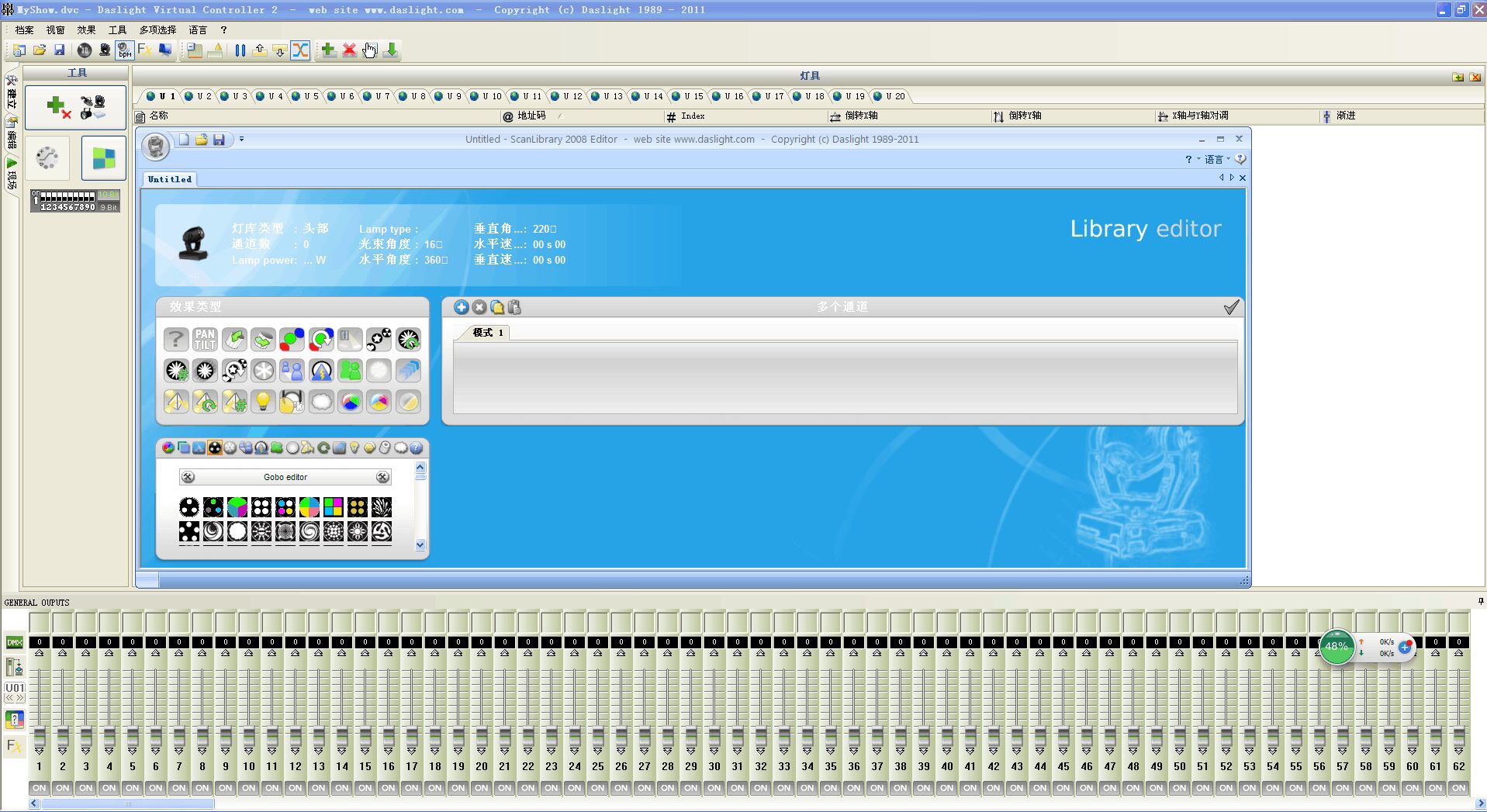Switch to universe tab U 5
1487x812 pixels.
point(305,96)
